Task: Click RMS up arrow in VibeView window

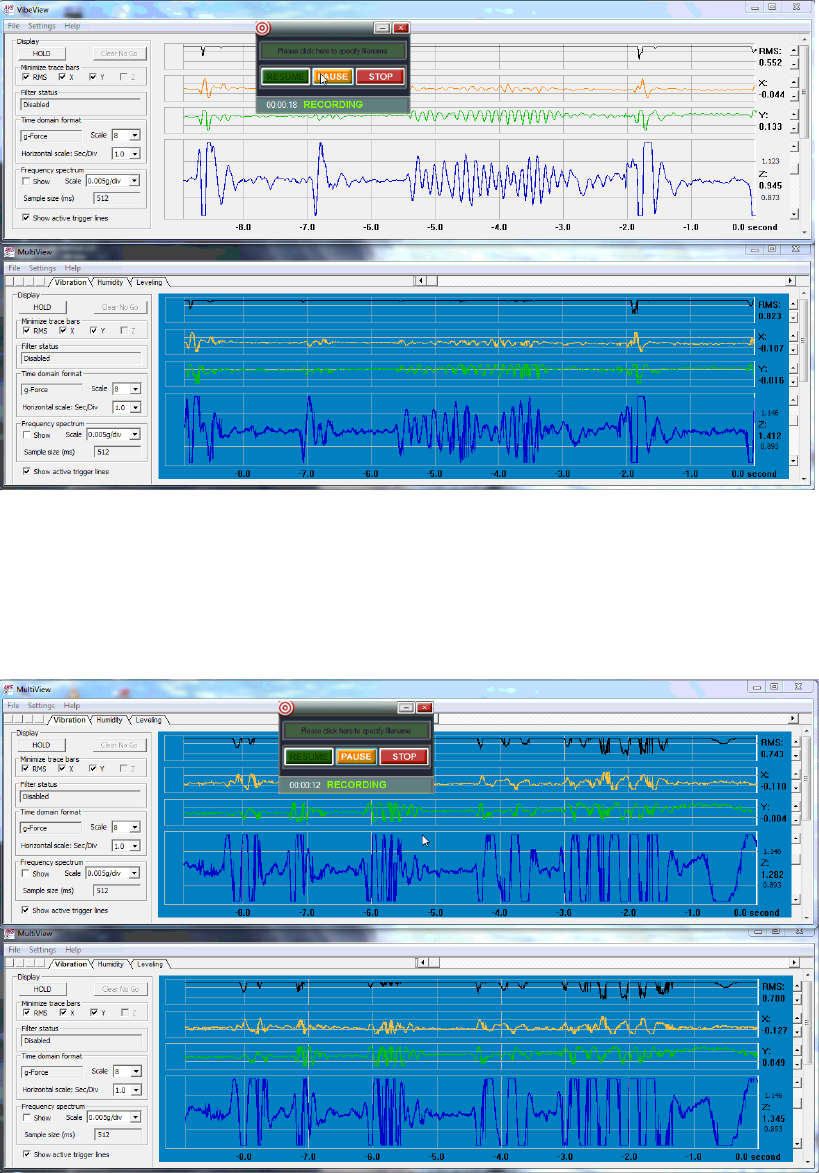Action: pyautogui.click(x=794, y=51)
